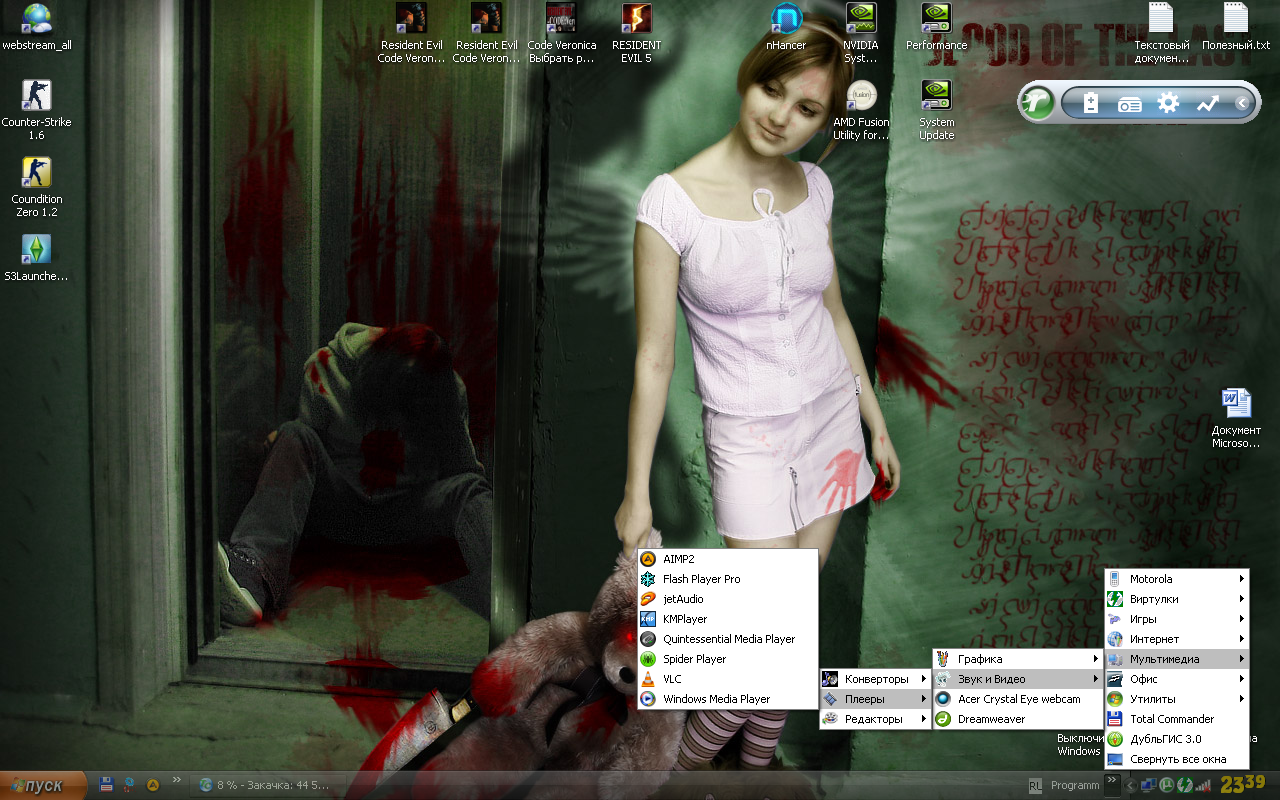Image resolution: width=1280 pixels, height=800 pixels.
Task: Expand the Конверторы submenu
Action: click(x=875, y=679)
